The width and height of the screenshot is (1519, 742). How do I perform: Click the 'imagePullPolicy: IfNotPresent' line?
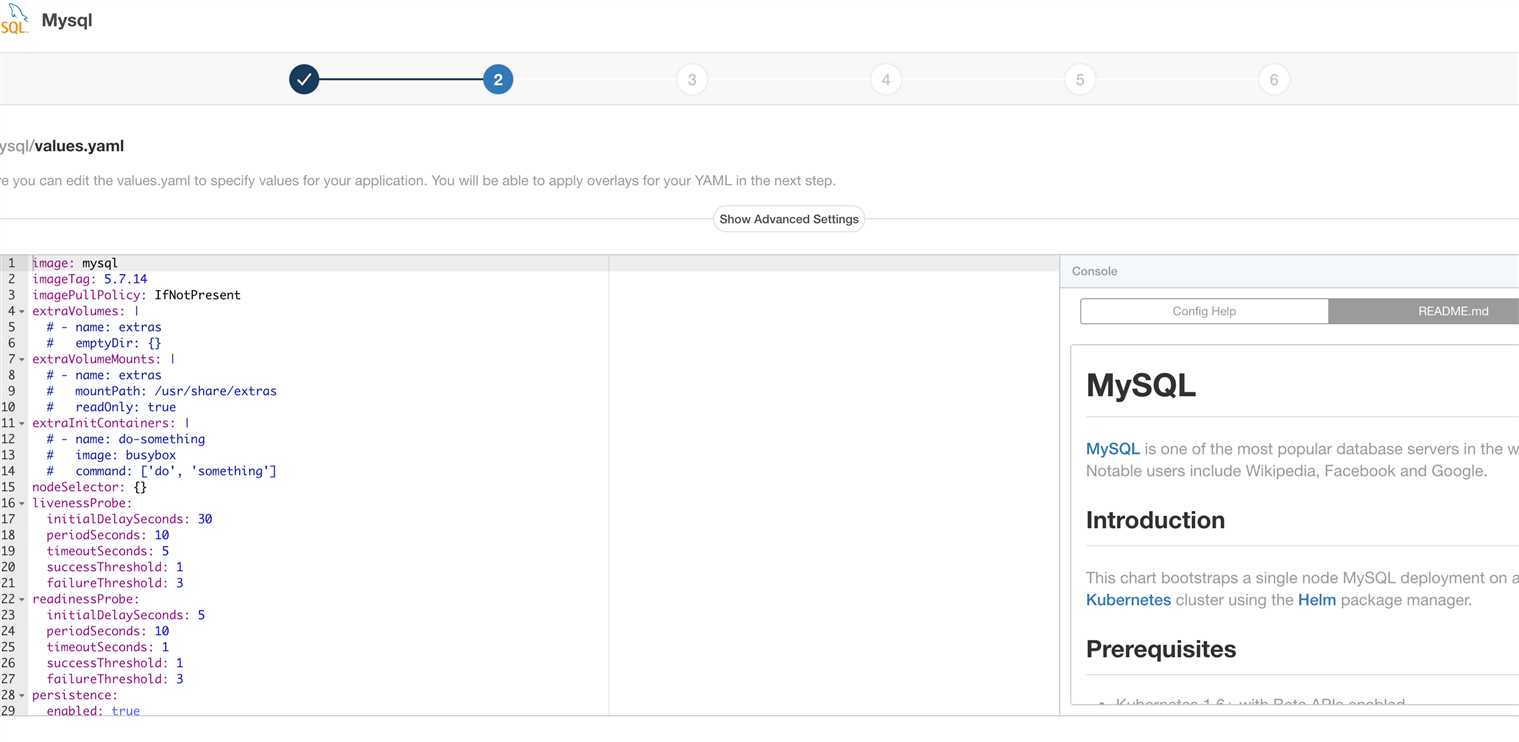point(136,295)
